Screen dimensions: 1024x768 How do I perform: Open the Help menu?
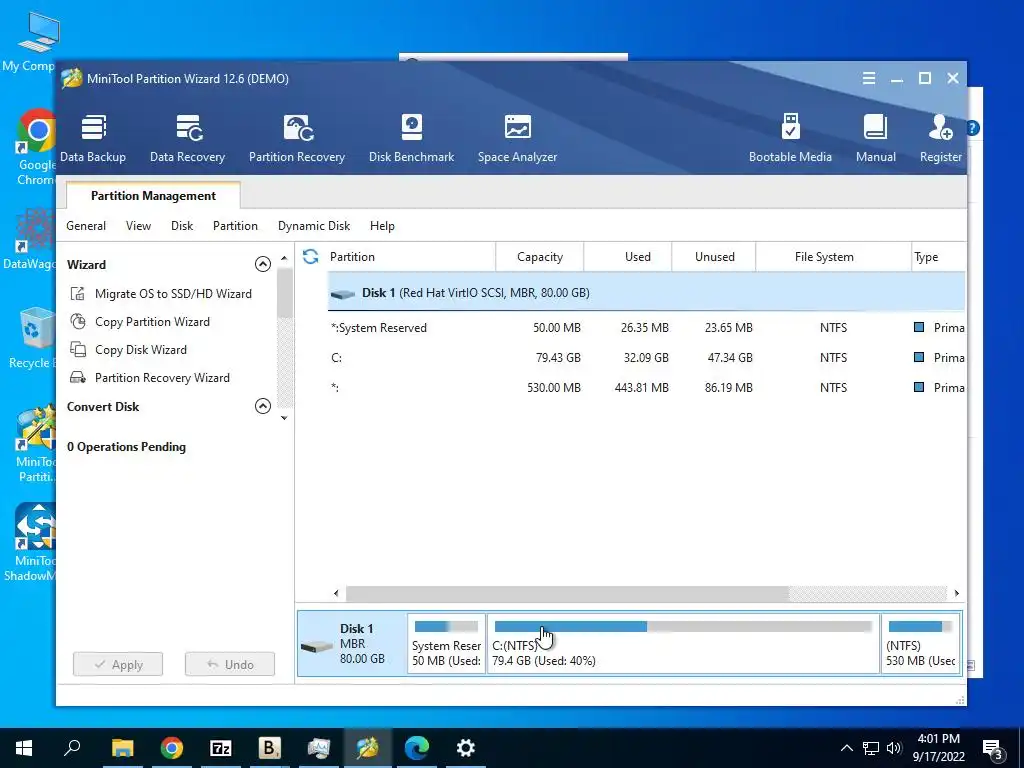click(x=382, y=226)
